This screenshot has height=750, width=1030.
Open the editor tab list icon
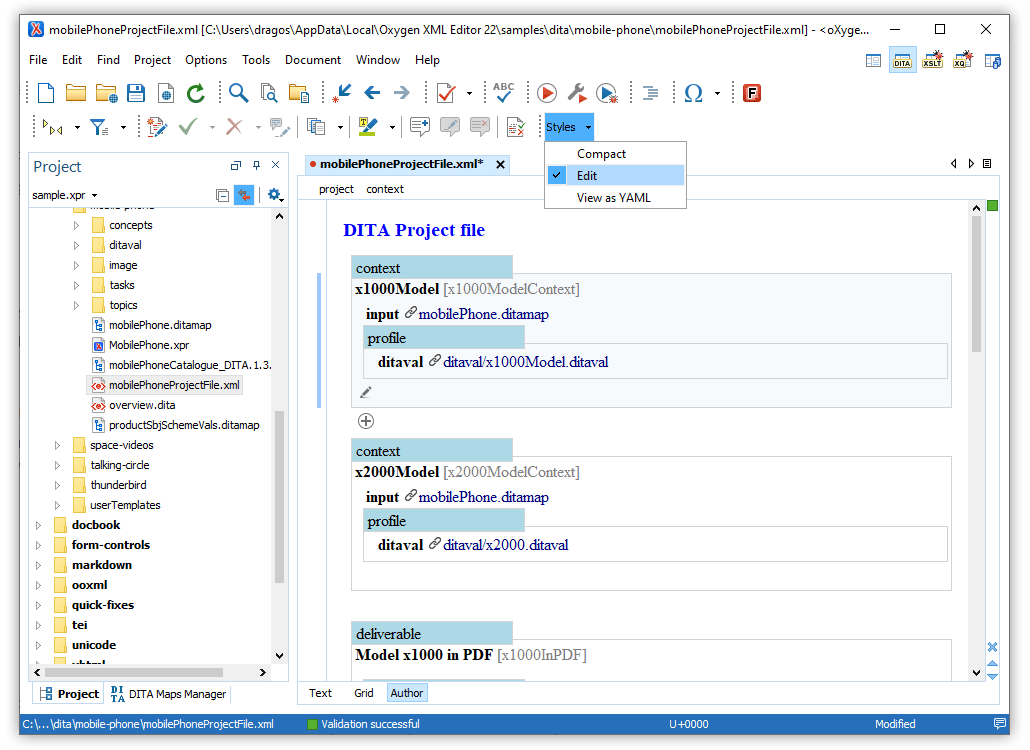(x=987, y=164)
